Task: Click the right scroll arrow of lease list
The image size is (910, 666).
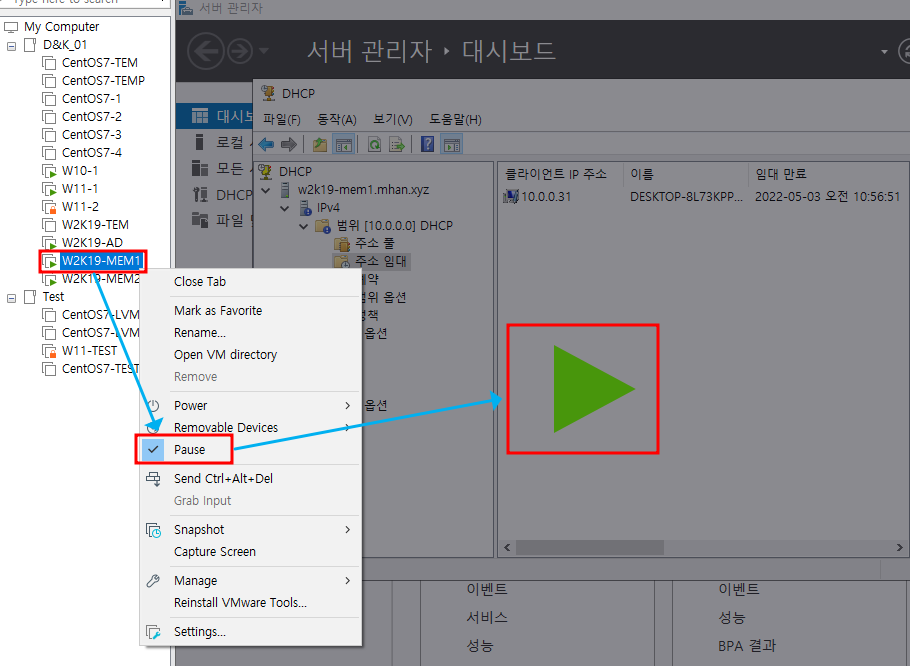Action: tap(900, 547)
